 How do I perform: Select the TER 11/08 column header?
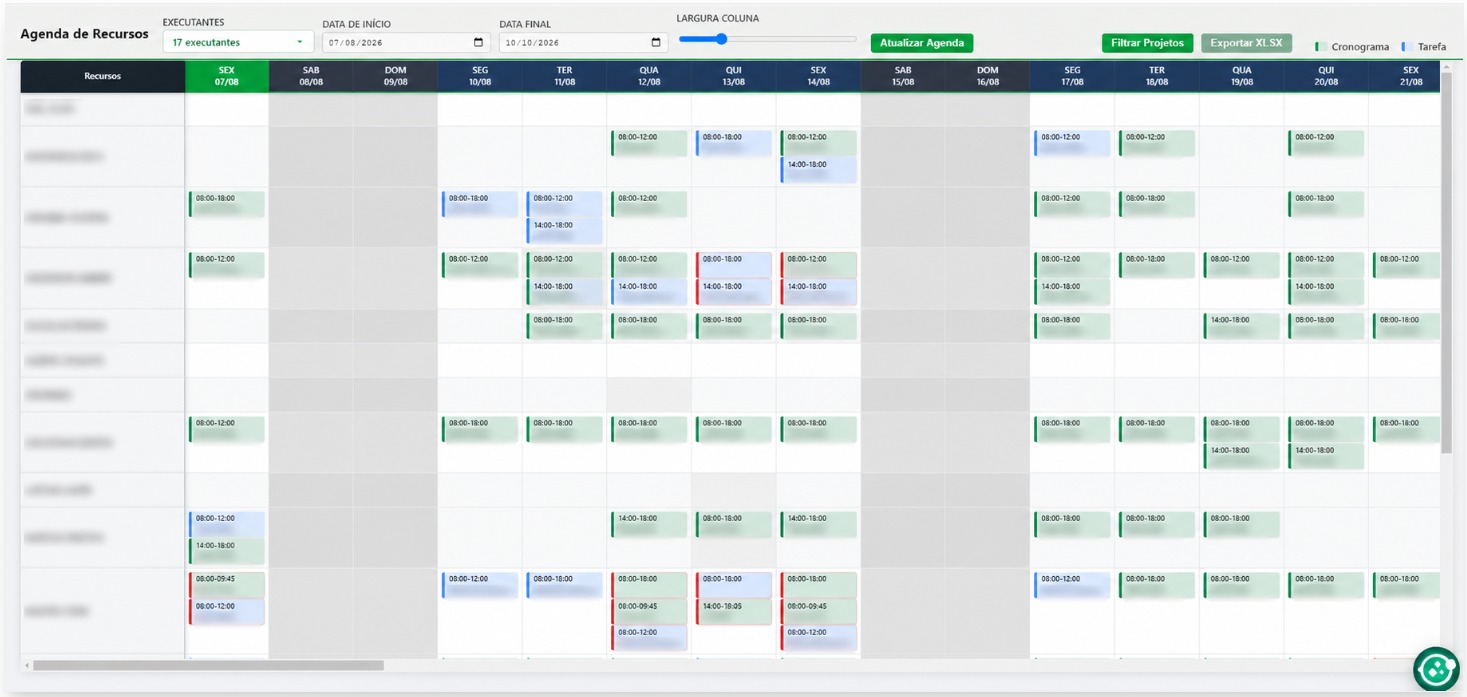[565, 76]
